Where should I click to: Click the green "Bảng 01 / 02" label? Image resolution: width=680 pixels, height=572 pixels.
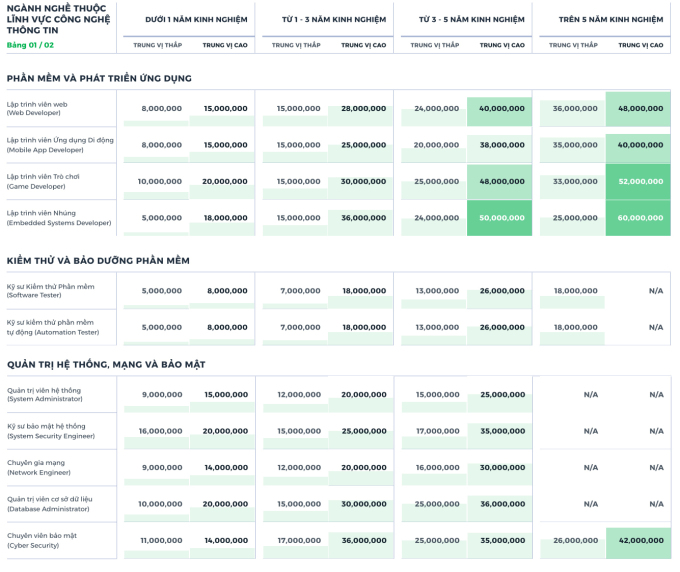tap(29, 45)
